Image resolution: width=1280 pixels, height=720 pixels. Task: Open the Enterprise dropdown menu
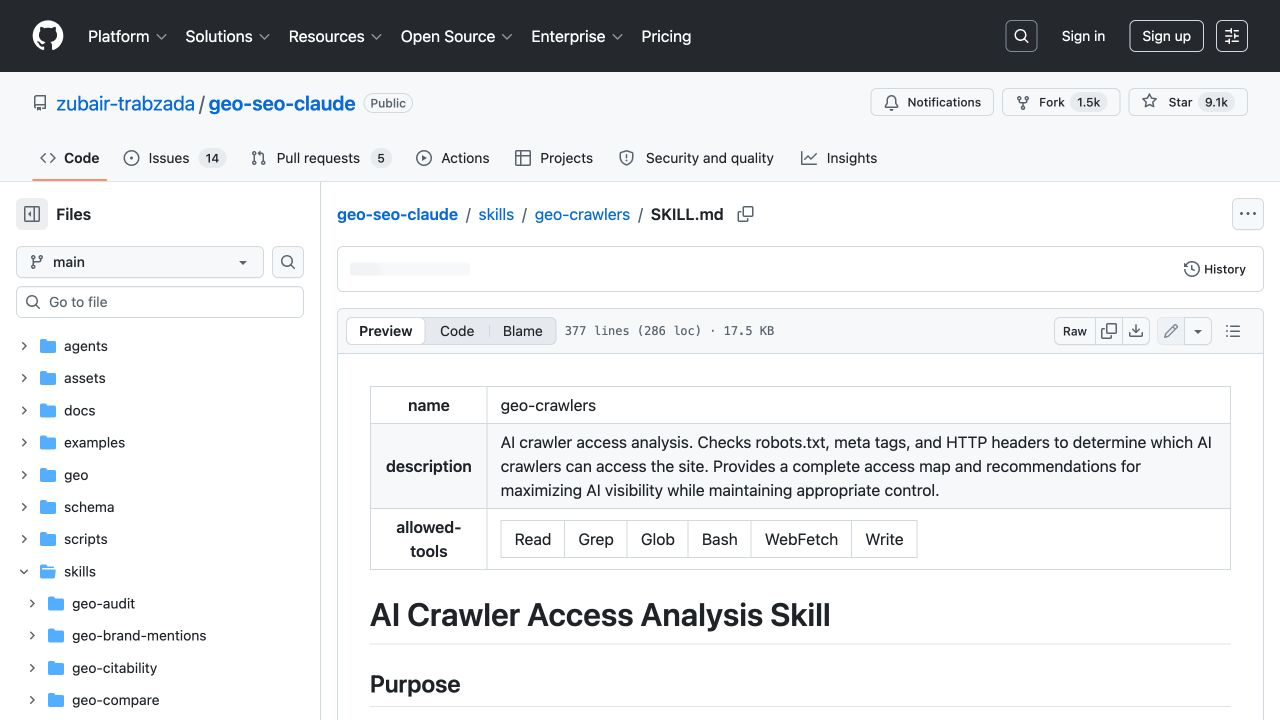(x=577, y=36)
